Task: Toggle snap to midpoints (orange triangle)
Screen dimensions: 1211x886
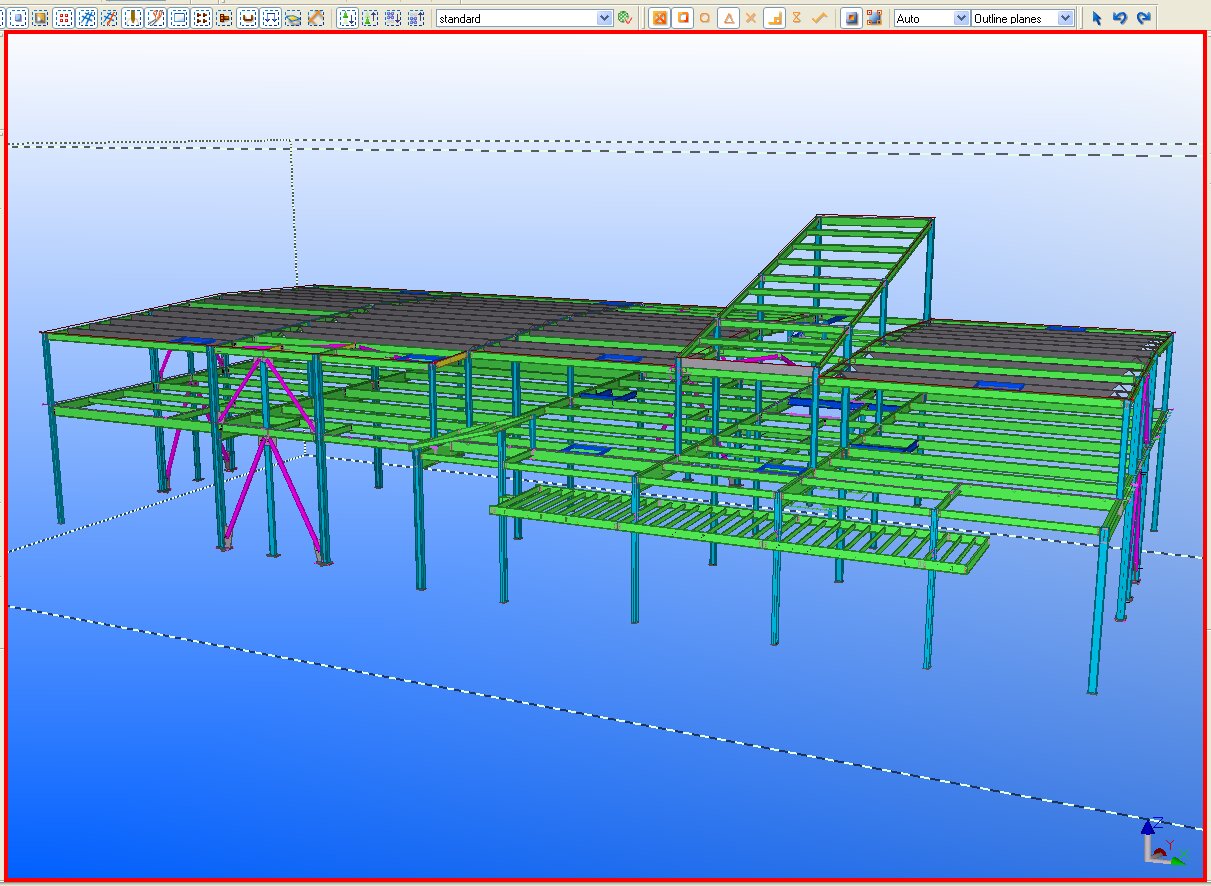Action: coord(729,18)
